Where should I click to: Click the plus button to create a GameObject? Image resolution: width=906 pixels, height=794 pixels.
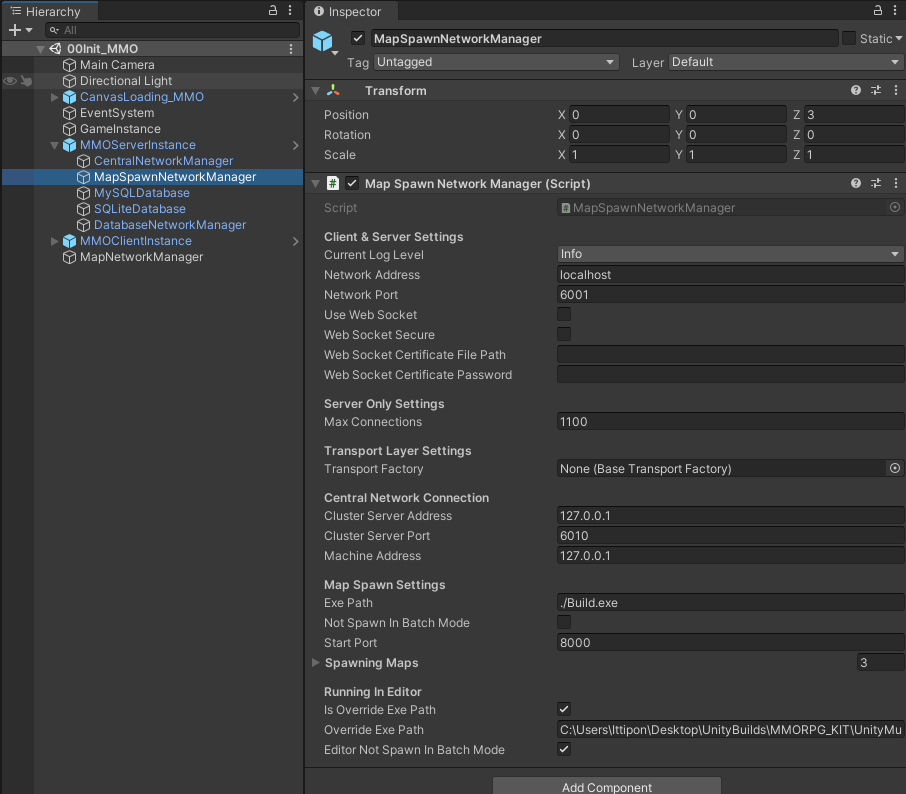pos(12,30)
